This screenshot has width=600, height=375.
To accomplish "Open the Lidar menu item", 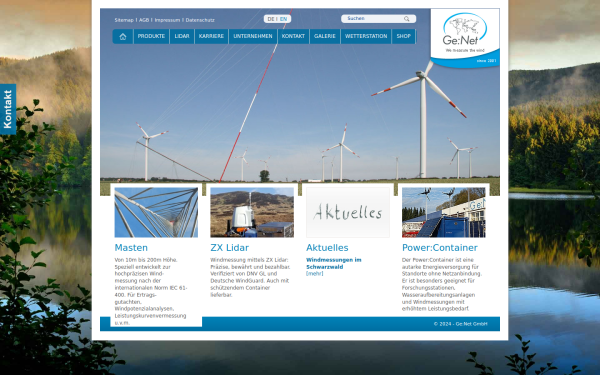I will pos(182,36).
